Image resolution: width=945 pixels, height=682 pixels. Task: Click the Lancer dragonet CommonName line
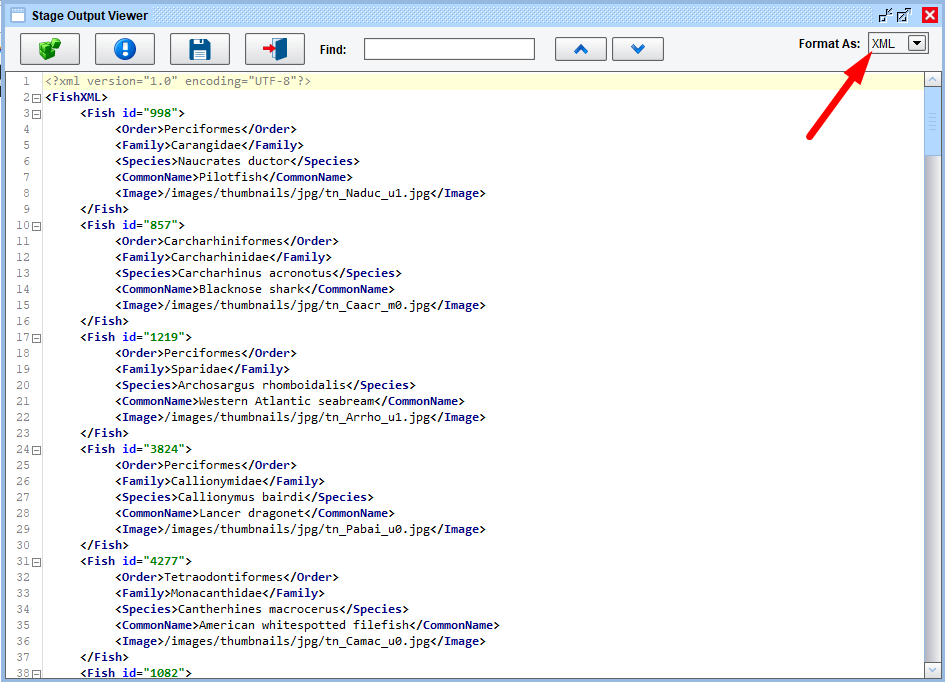click(x=255, y=513)
